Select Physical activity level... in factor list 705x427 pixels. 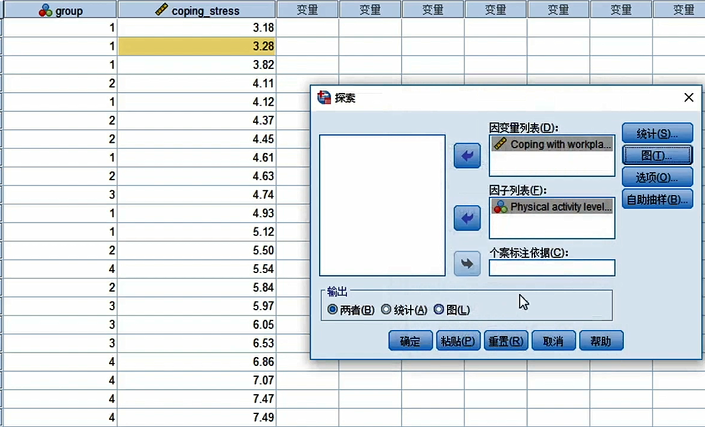(552, 207)
